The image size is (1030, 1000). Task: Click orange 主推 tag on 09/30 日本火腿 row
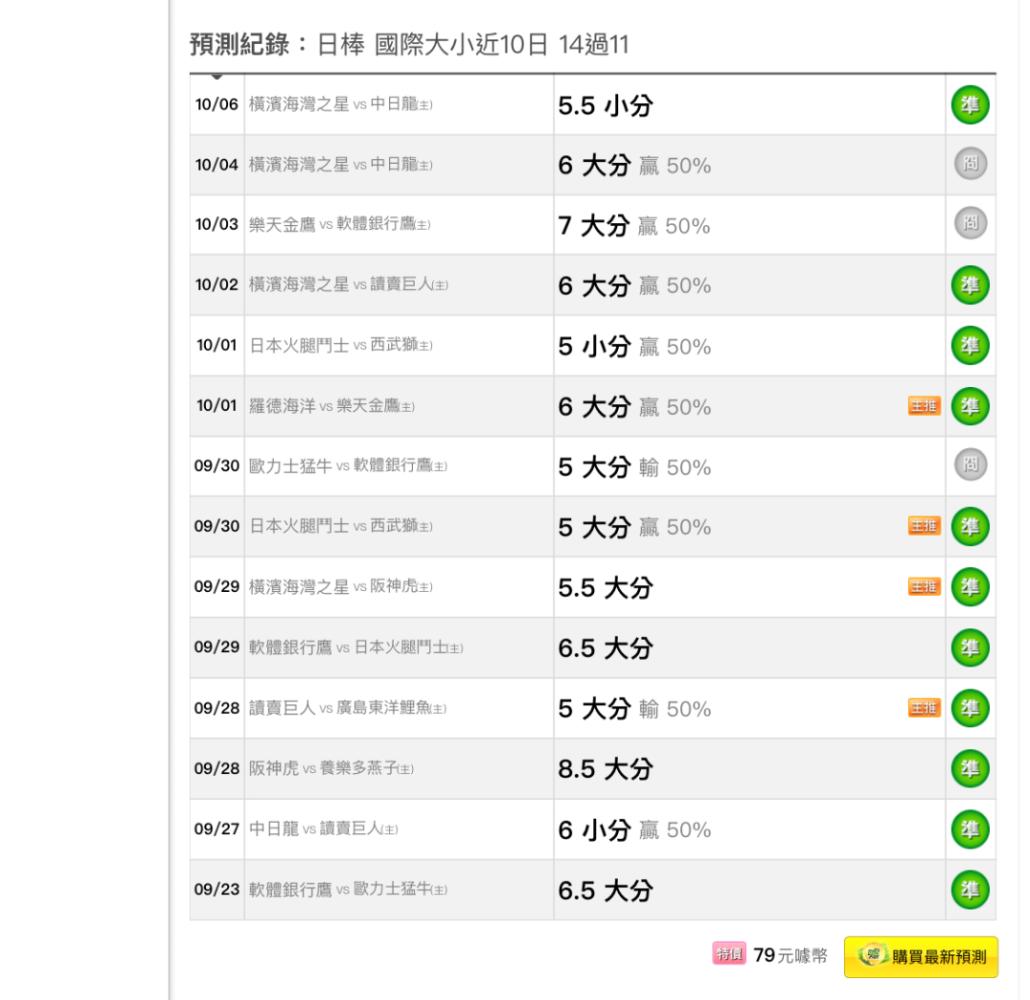click(924, 526)
